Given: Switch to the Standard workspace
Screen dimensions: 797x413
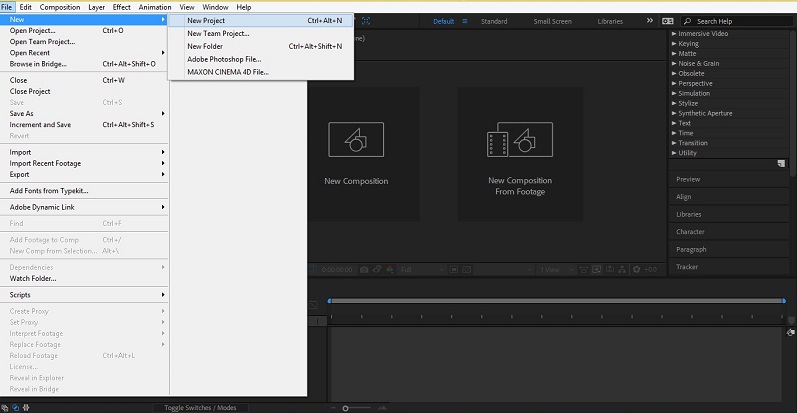Looking at the screenshot, I should pyautogui.click(x=494, y=21).
